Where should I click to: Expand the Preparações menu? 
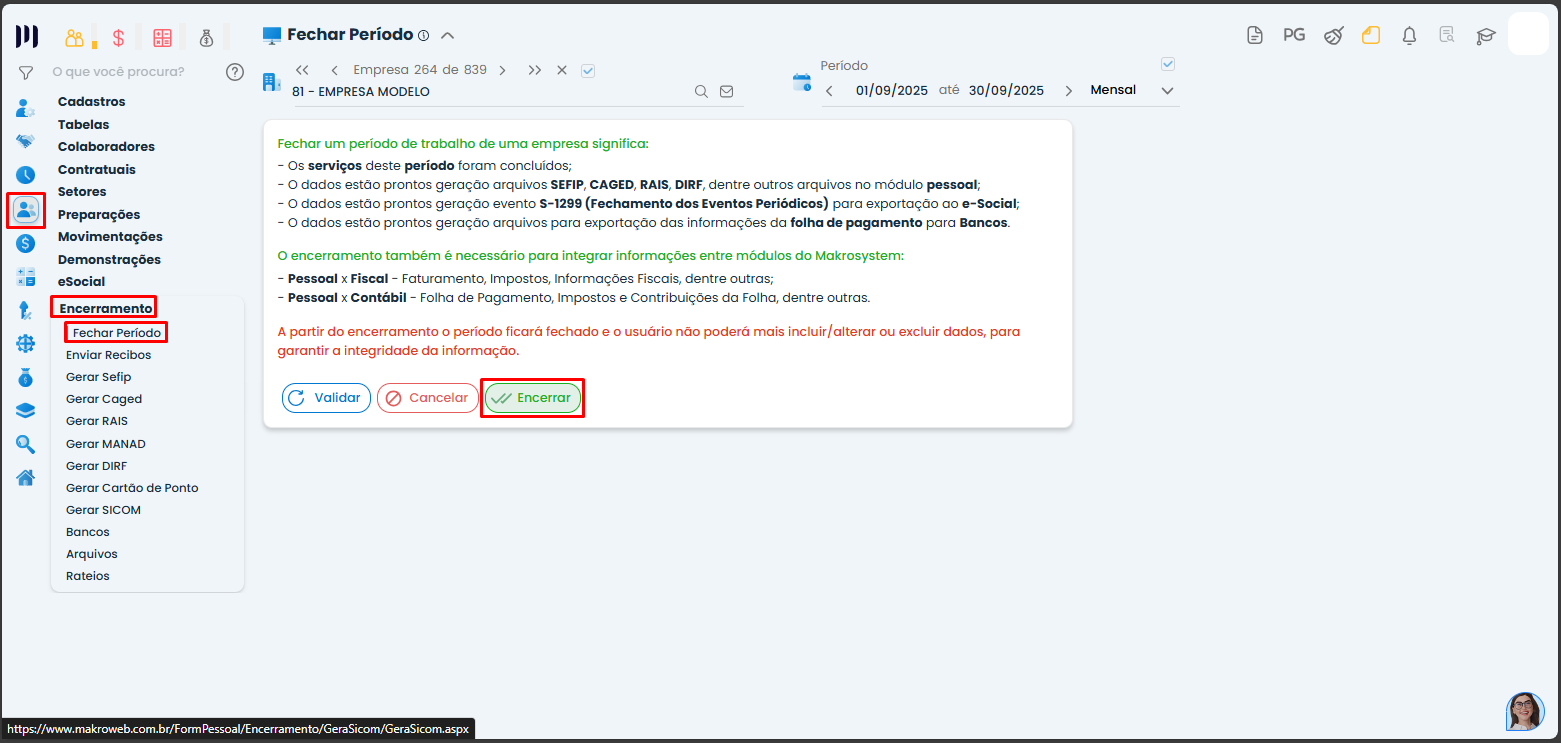(x=99, y=215)
